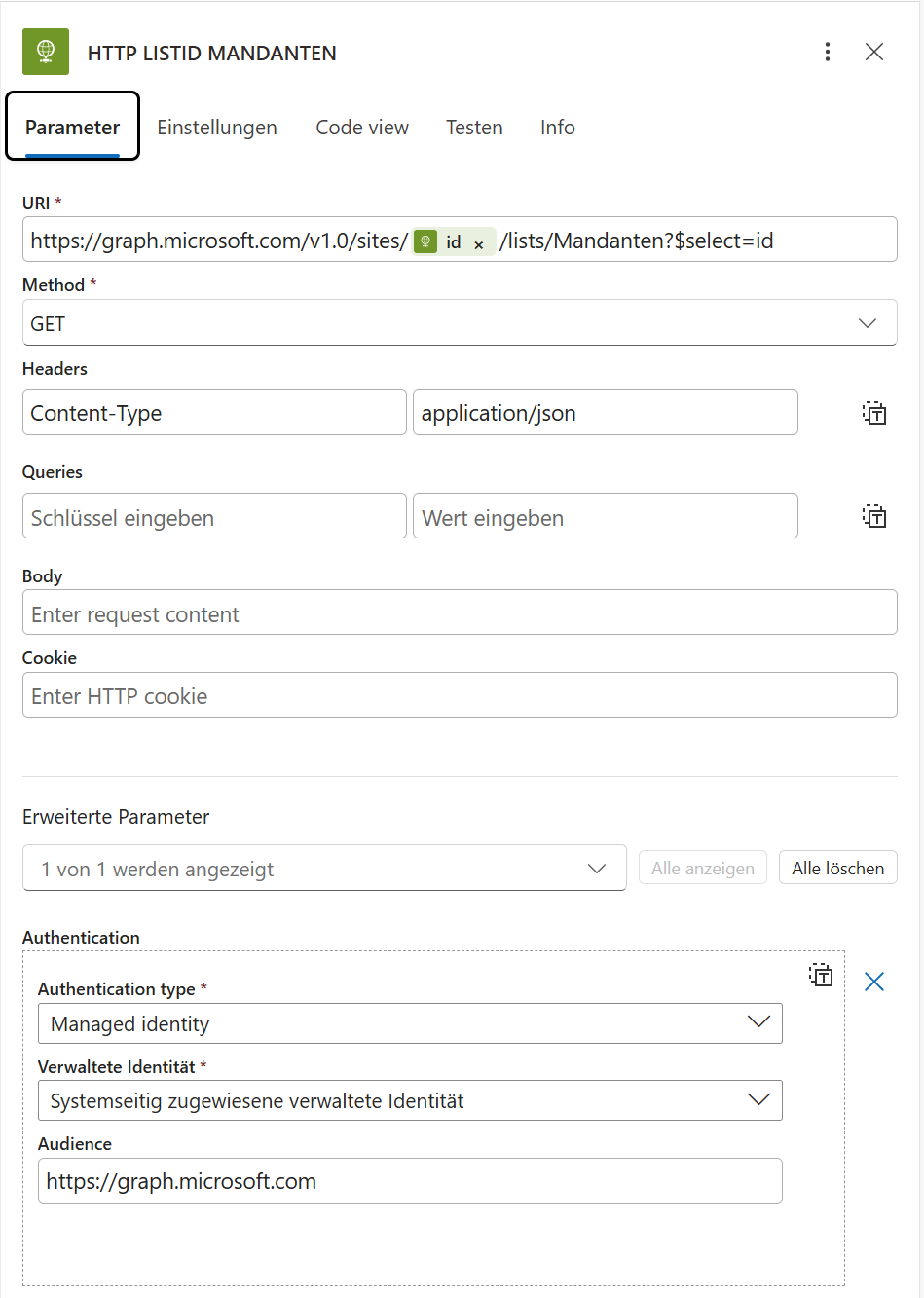Click the lightbulb on the id token
924x1298 pixels.
[x=425, y=241]
